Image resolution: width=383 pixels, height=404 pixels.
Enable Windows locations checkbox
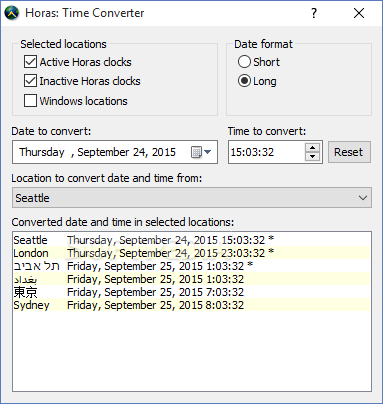(30, 101)
